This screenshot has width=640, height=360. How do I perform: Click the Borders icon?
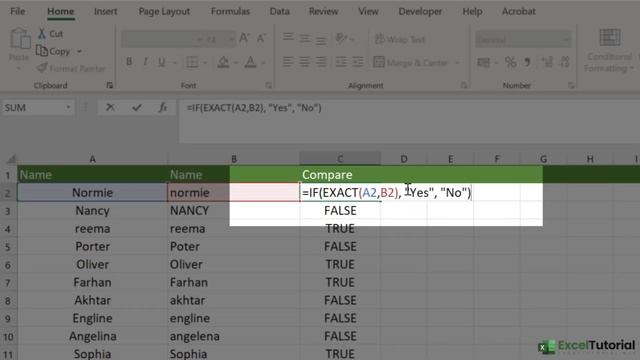(192, 62)
